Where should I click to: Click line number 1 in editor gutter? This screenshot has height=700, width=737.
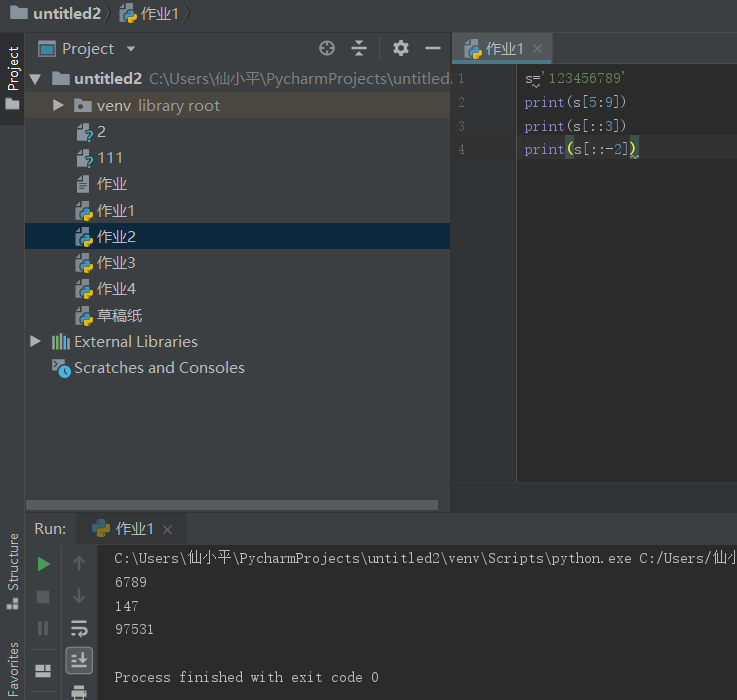click(461, 78)
